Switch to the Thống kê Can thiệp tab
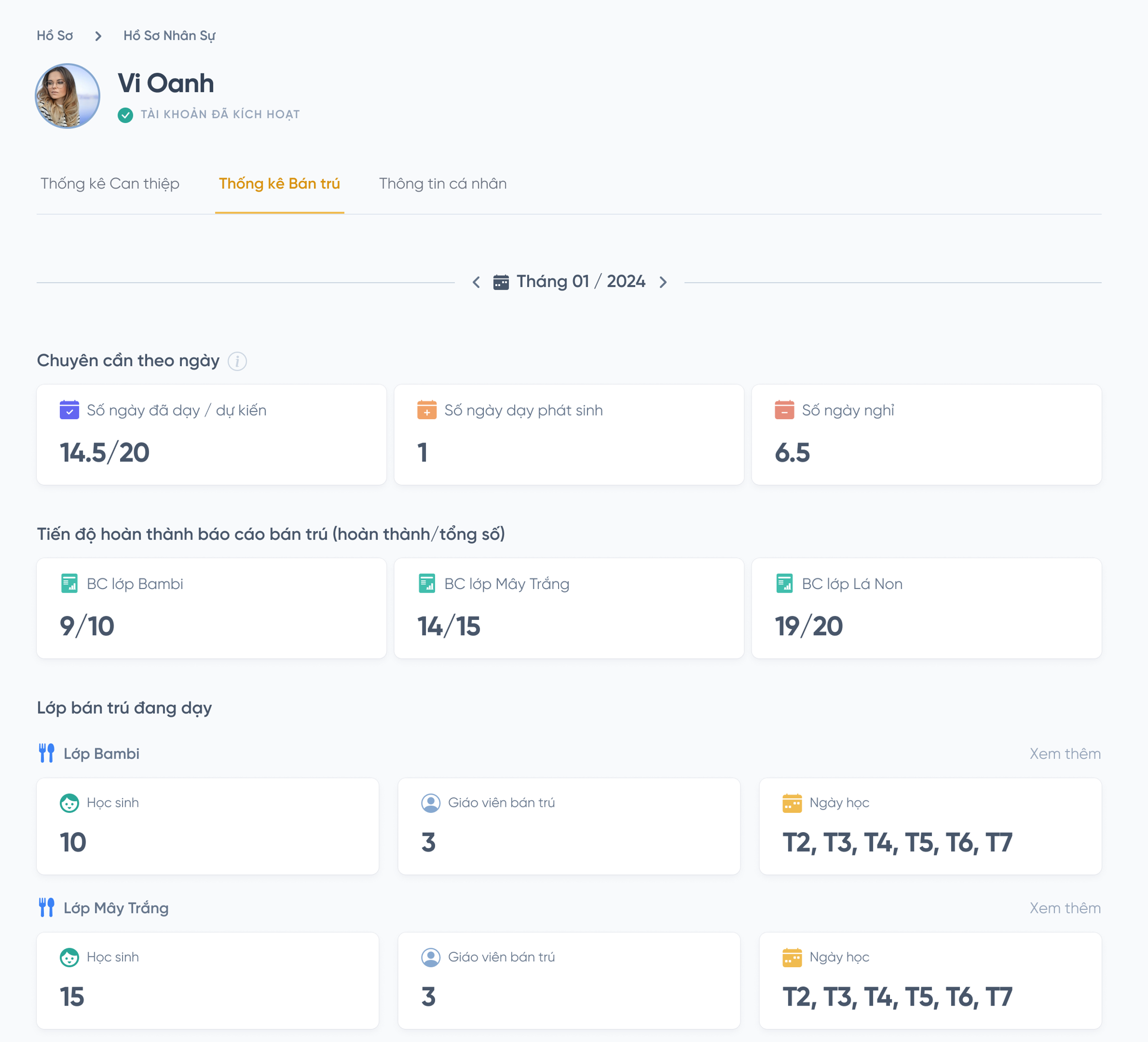Screen dimensions: 1148x1042 [110, 184]
